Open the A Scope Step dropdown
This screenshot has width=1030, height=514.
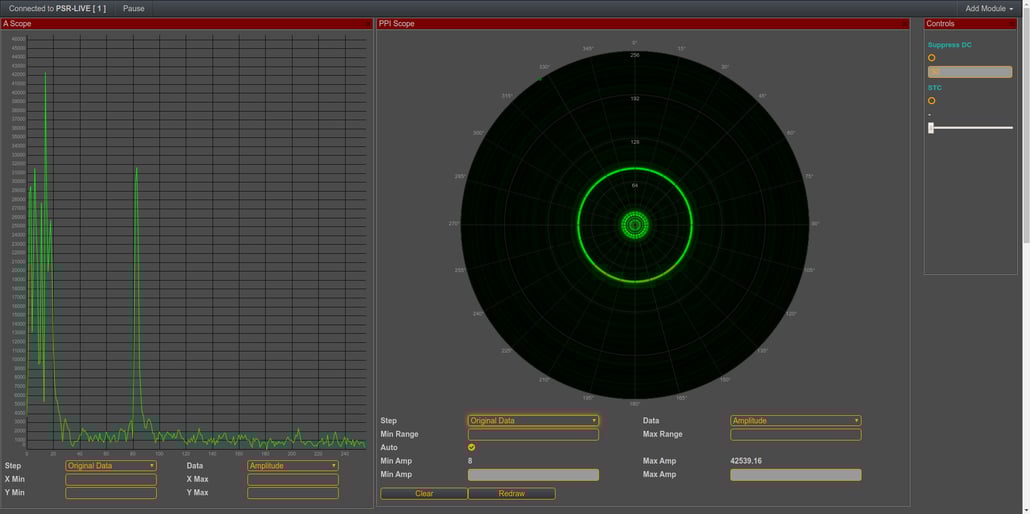111,466
